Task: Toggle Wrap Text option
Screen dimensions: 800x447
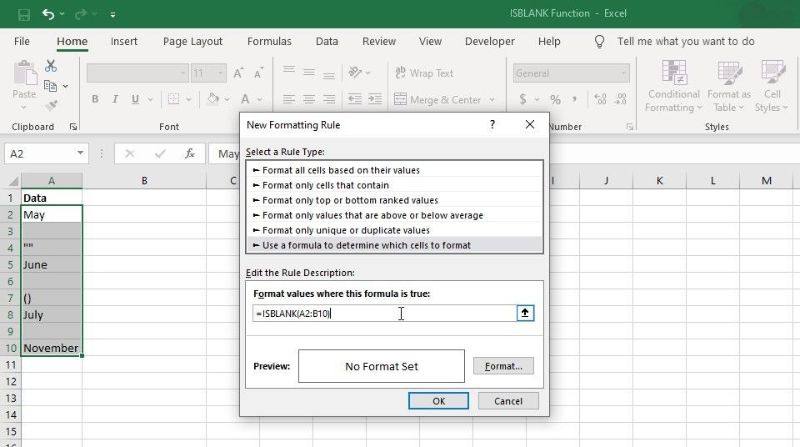Action: (423, 73)
